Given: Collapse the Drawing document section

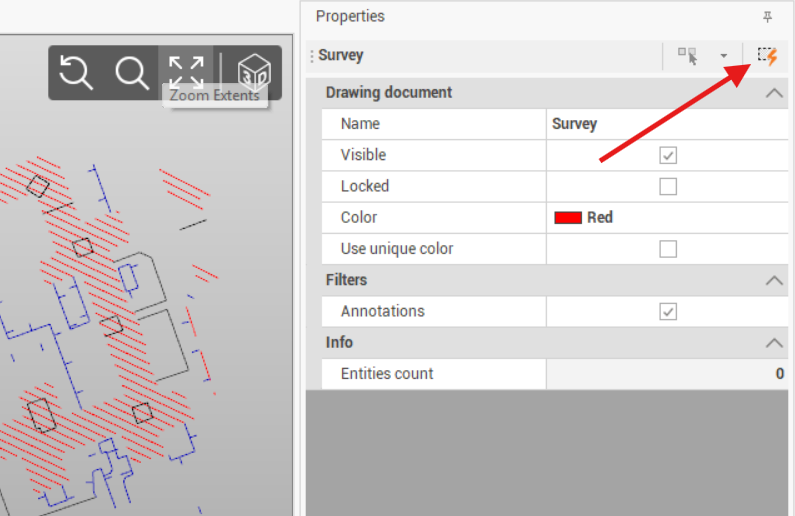Looking at the screenshot, I should [x=774, y=93].
